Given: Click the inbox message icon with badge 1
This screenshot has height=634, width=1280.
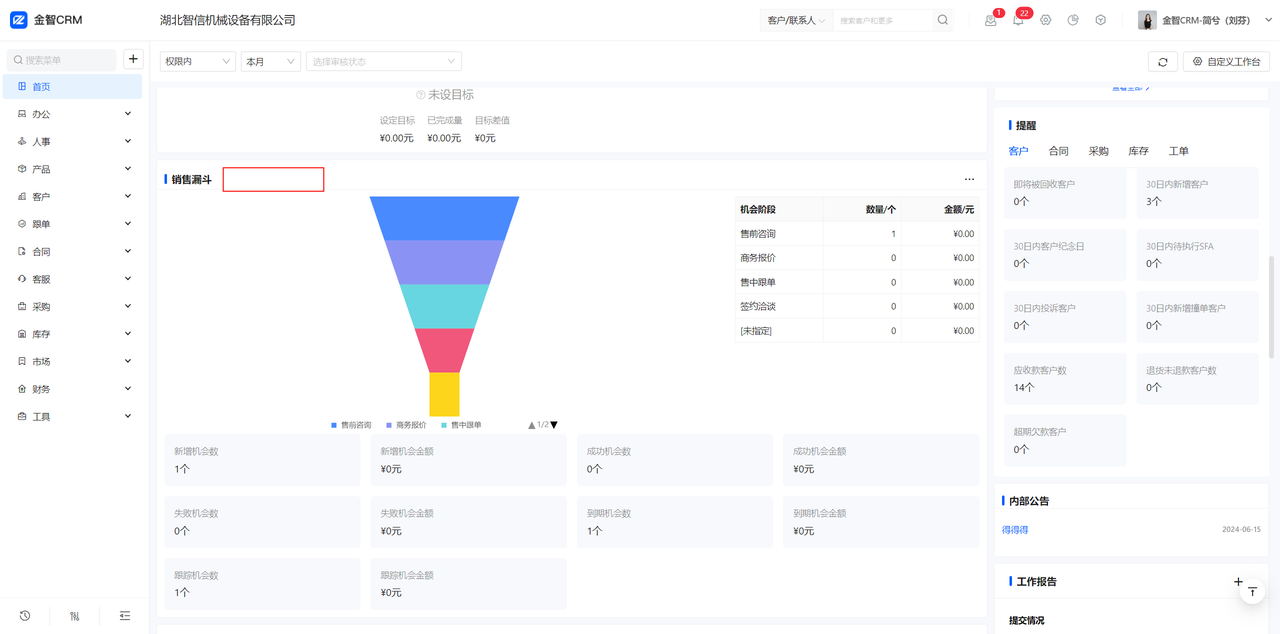Looking at the screenshot, I should 990,19.
